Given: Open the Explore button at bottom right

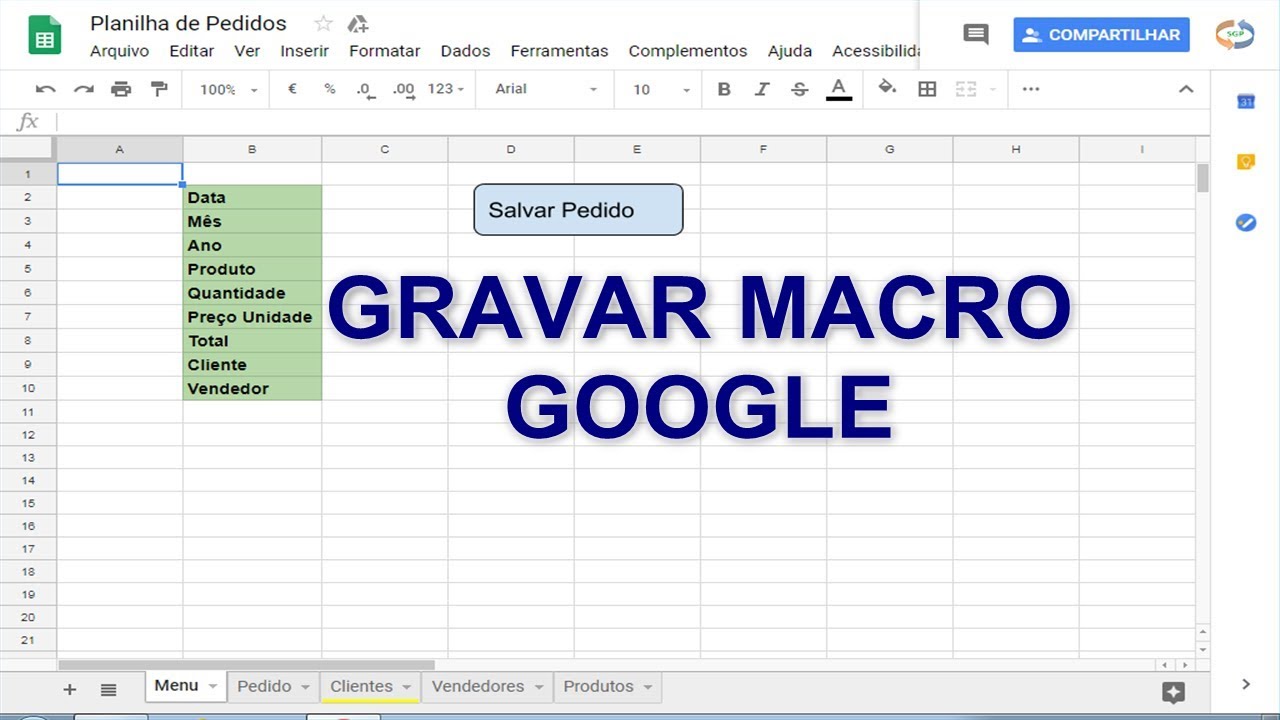Looking at the screenshot, I should pyautogui.click(x=1173, y=692).
